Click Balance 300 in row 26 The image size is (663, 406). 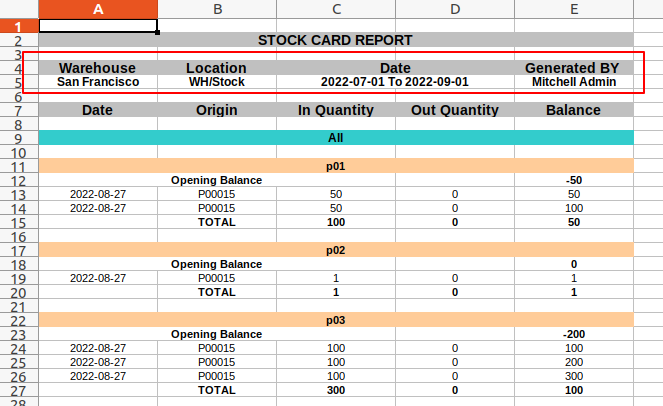(574, 376)
